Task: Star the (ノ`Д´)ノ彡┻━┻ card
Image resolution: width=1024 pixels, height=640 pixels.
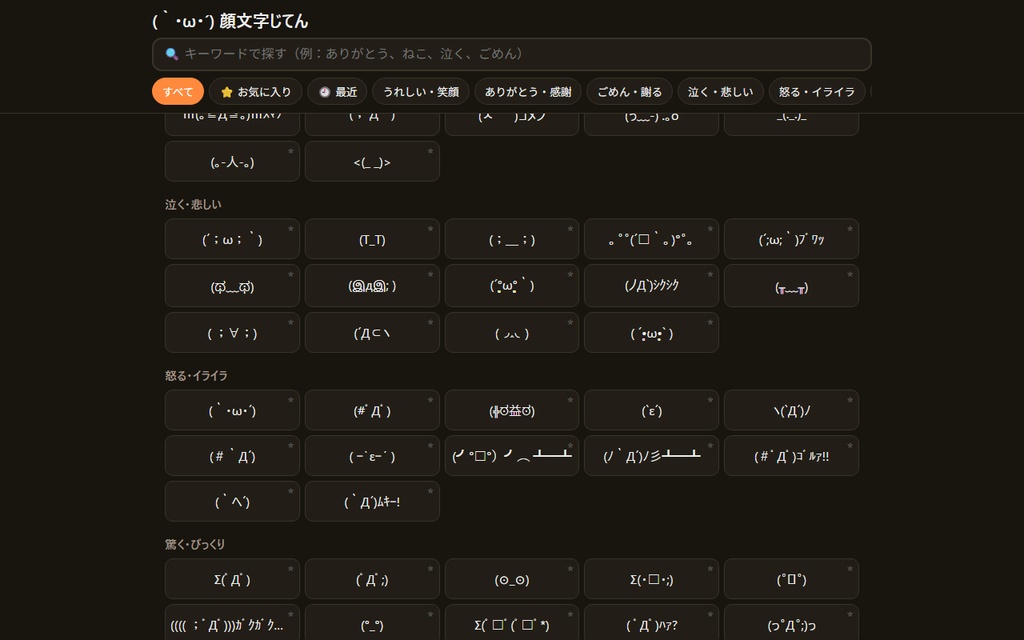Action: click(x=710, y=445)
